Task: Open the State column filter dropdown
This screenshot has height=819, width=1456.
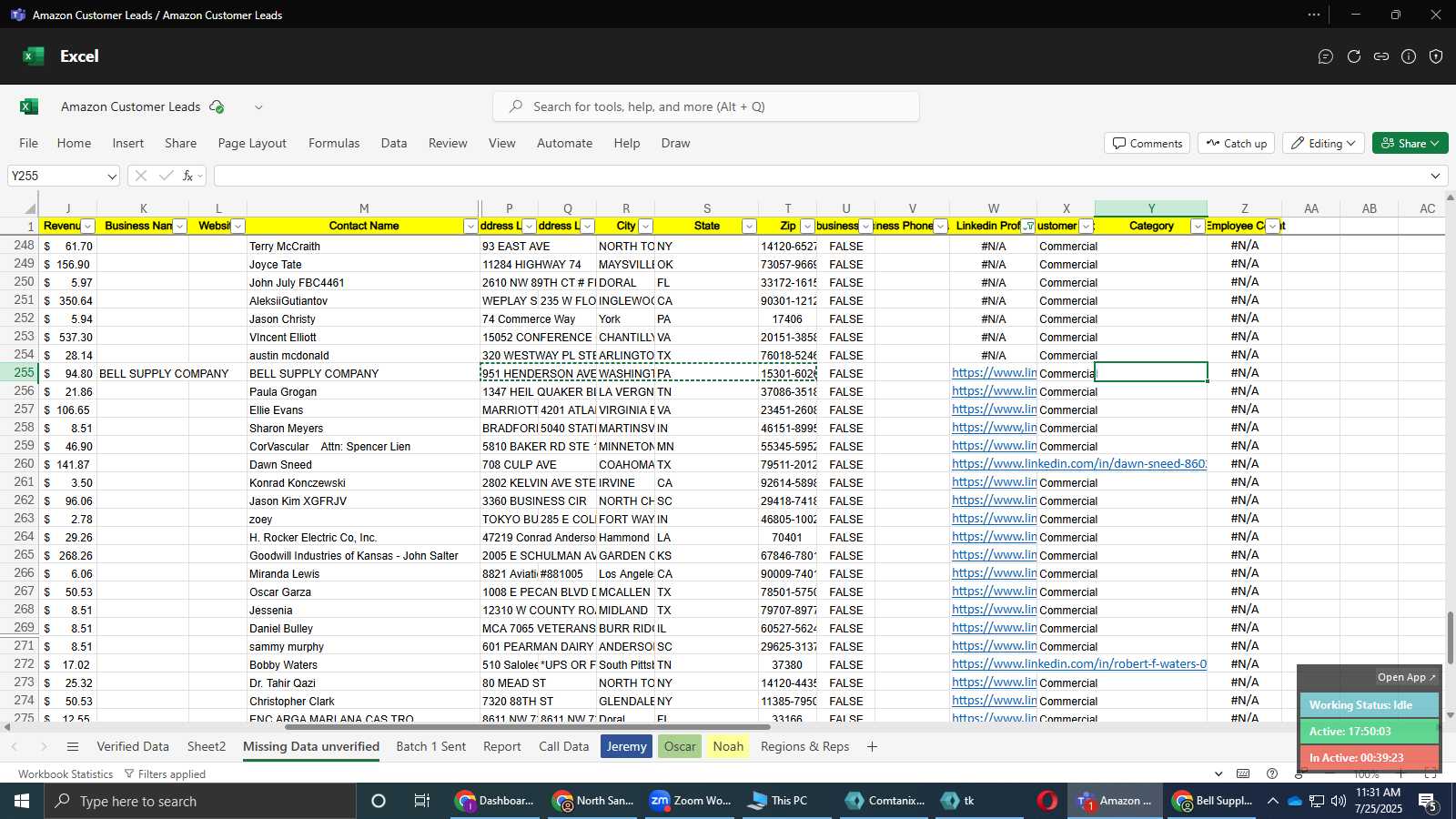Action: 749,227
